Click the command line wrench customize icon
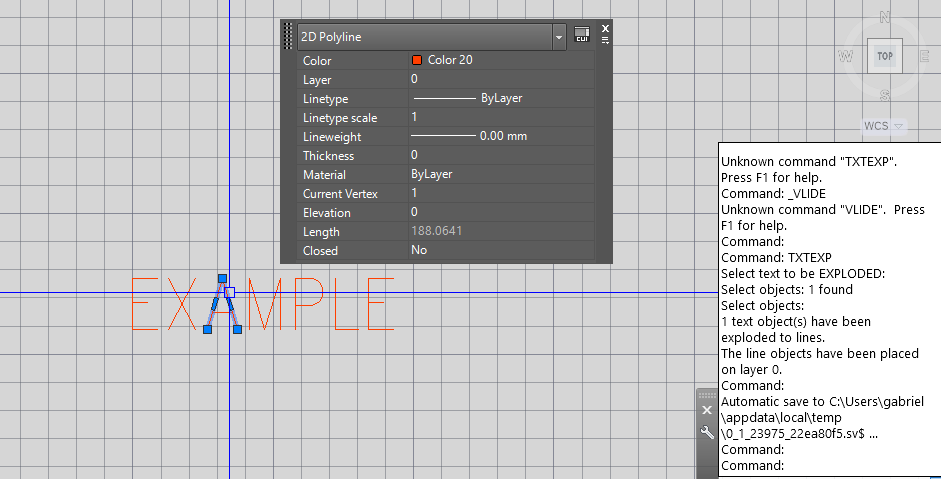This screenshot has height=479, width=941. [707, 432]
